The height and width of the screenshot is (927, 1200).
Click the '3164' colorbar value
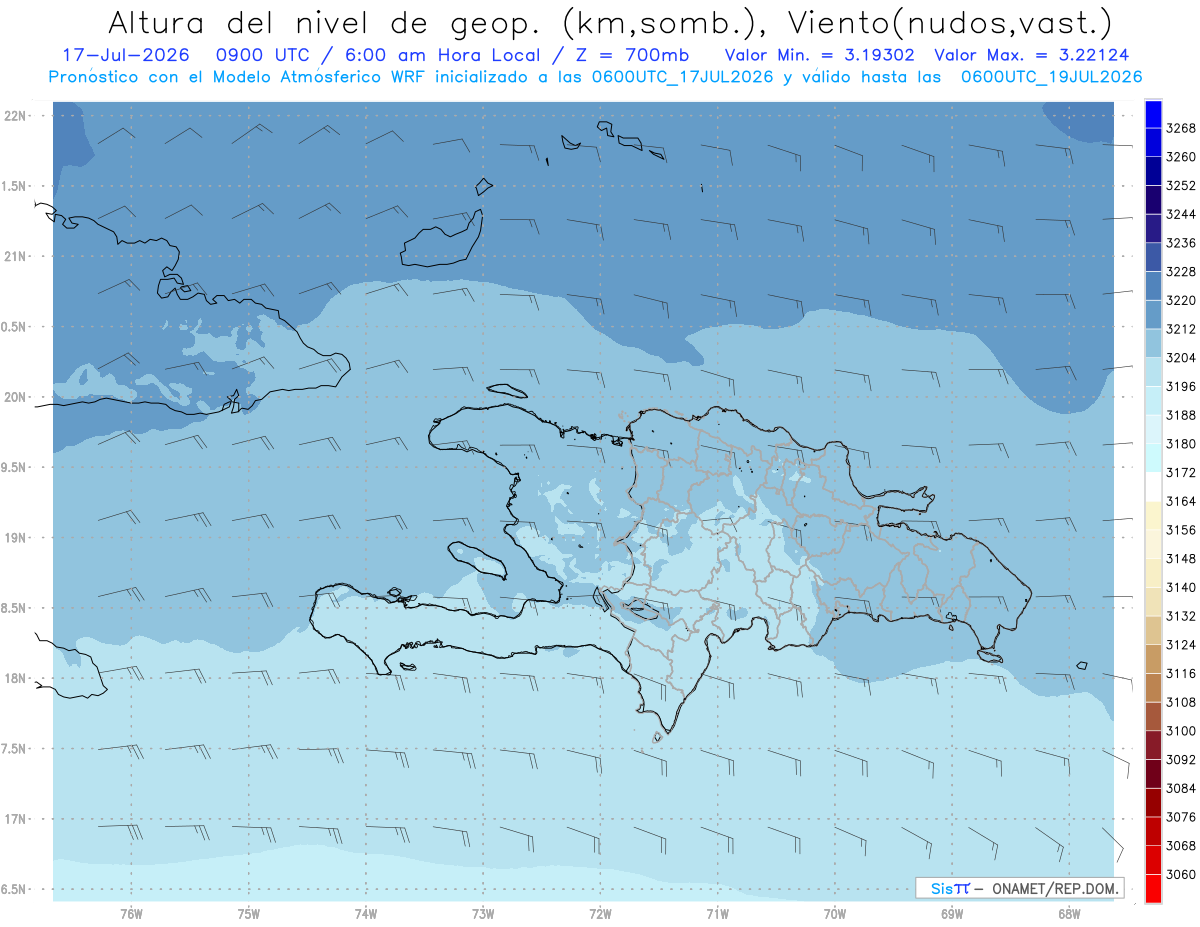[1181, 501]
